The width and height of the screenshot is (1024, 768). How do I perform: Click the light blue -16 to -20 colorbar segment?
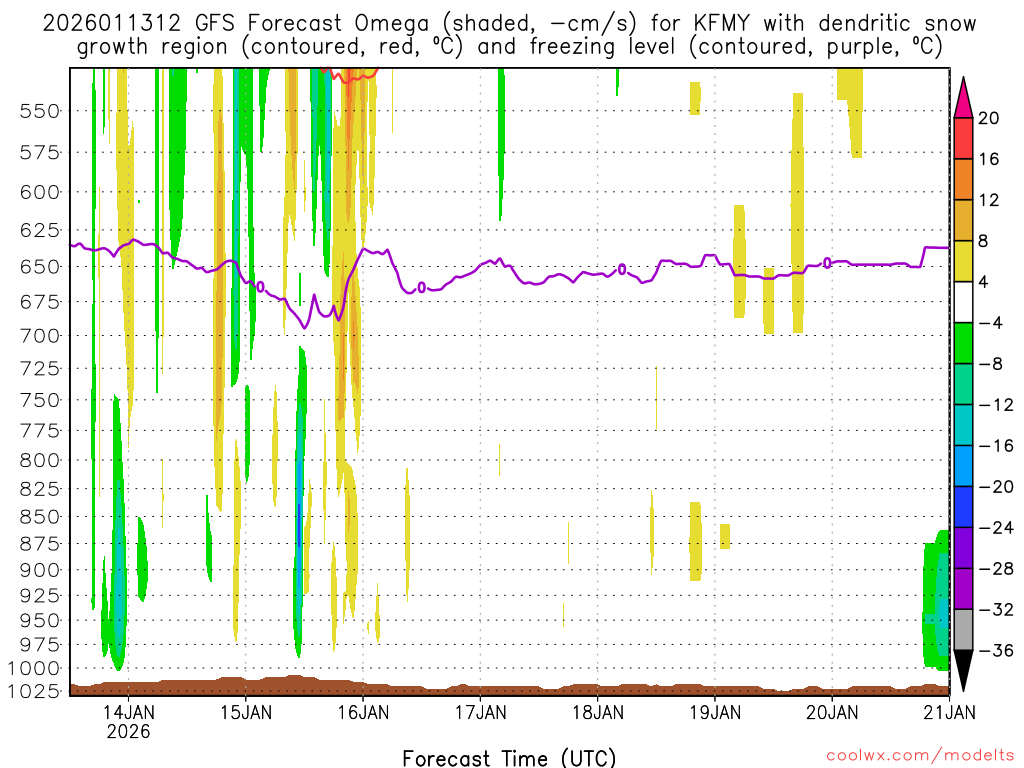pyautogui.click(x=963, y=466)
